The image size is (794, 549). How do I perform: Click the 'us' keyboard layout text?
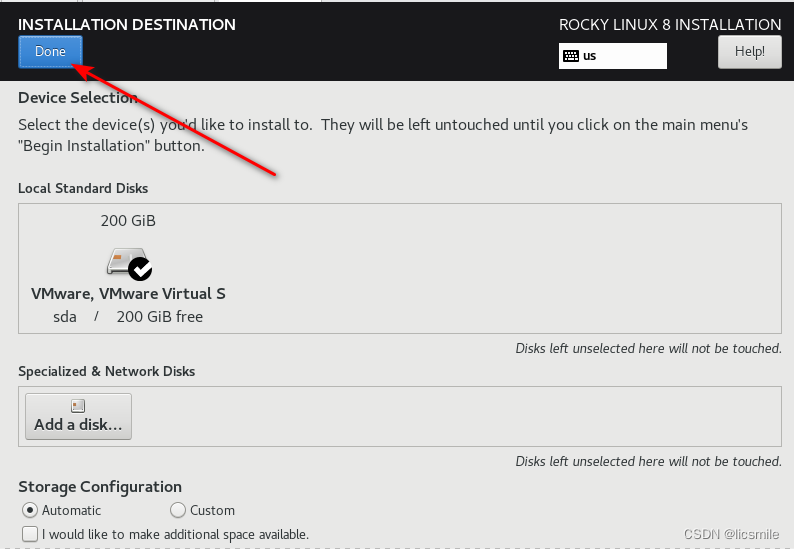point(589,56)
